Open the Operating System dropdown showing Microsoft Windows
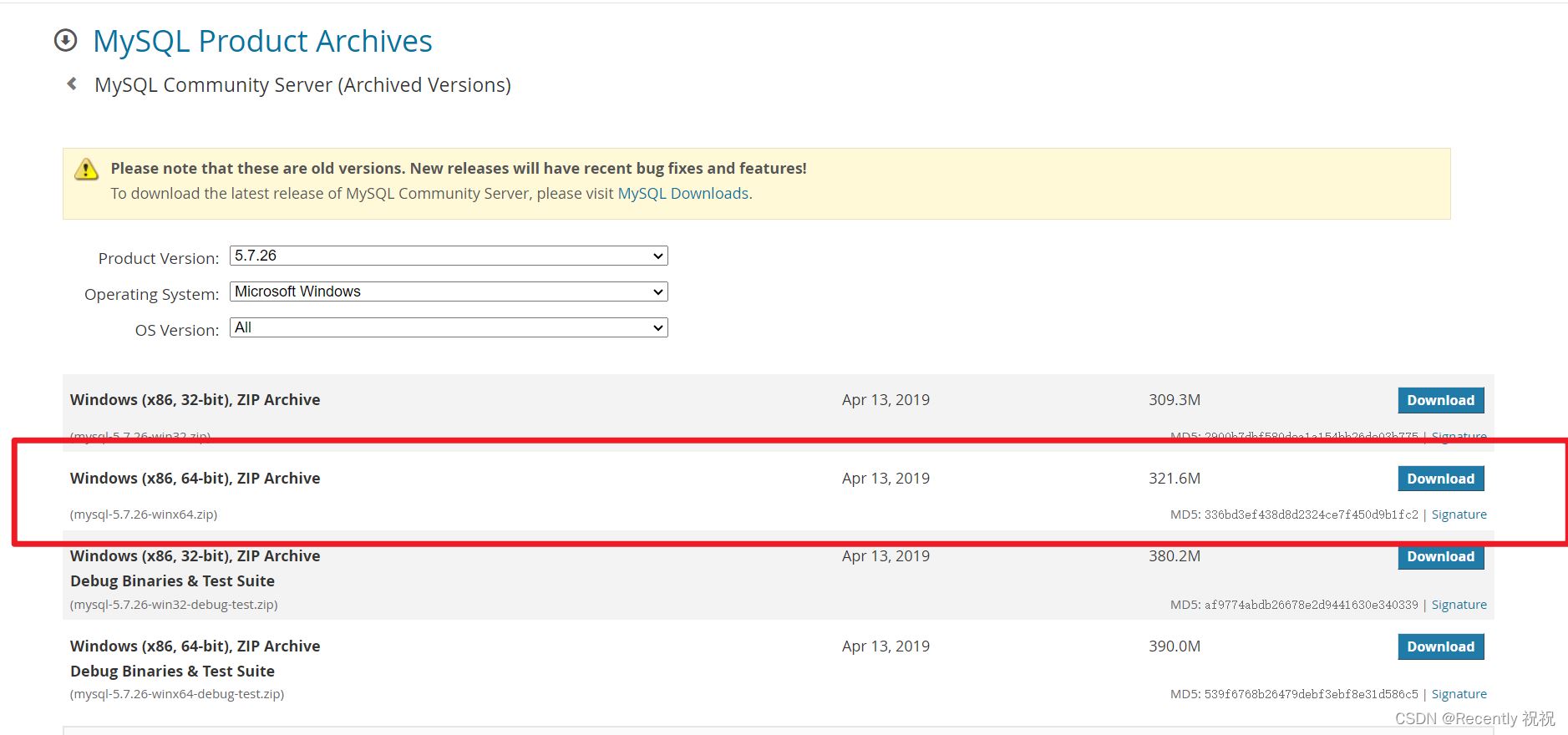The width and height of the screenshot is (1568, 735). tap(449, 291)
